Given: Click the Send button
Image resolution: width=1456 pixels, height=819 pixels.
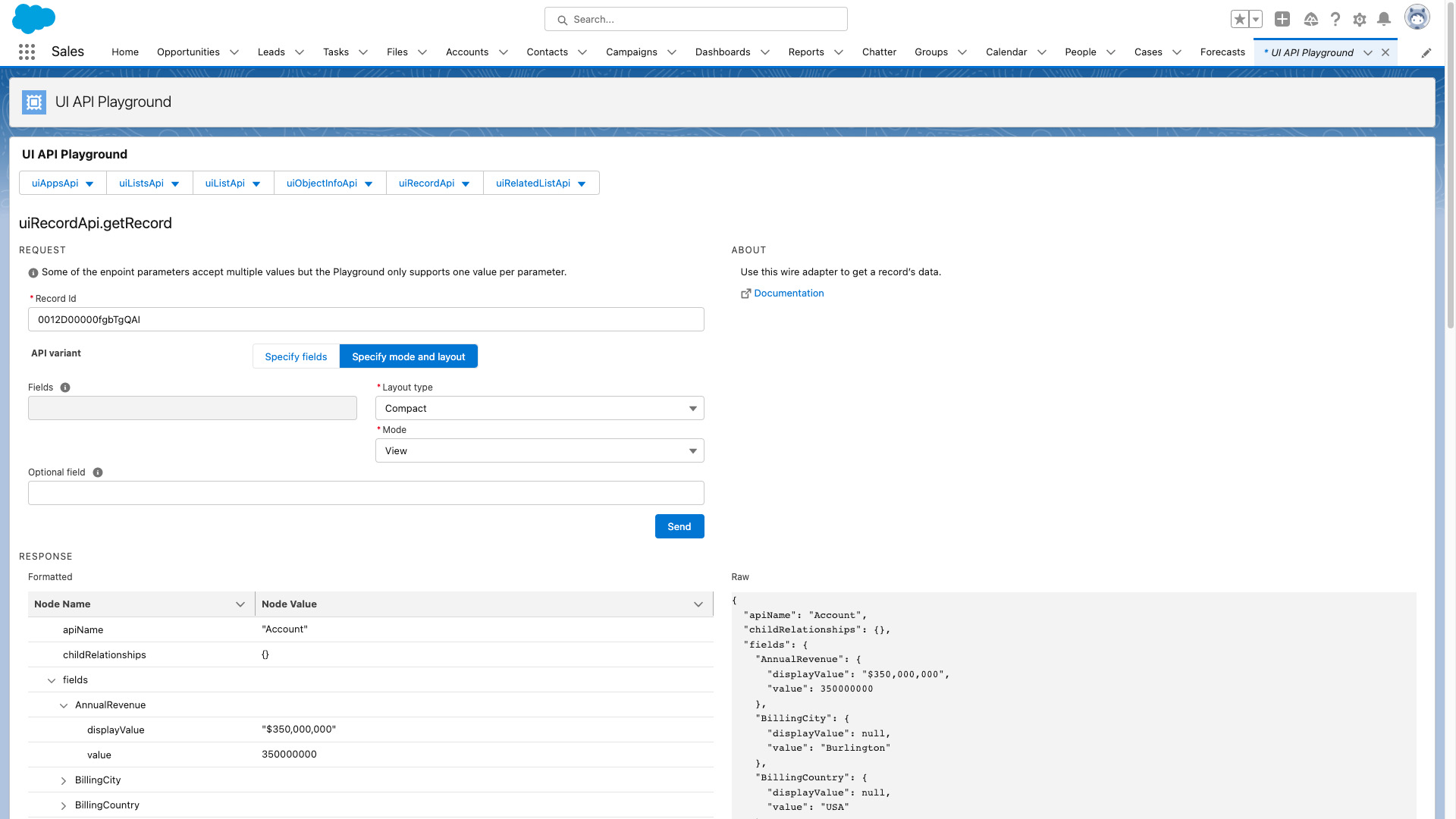Looking at the screenshot, I should click(x=679, y=526).
